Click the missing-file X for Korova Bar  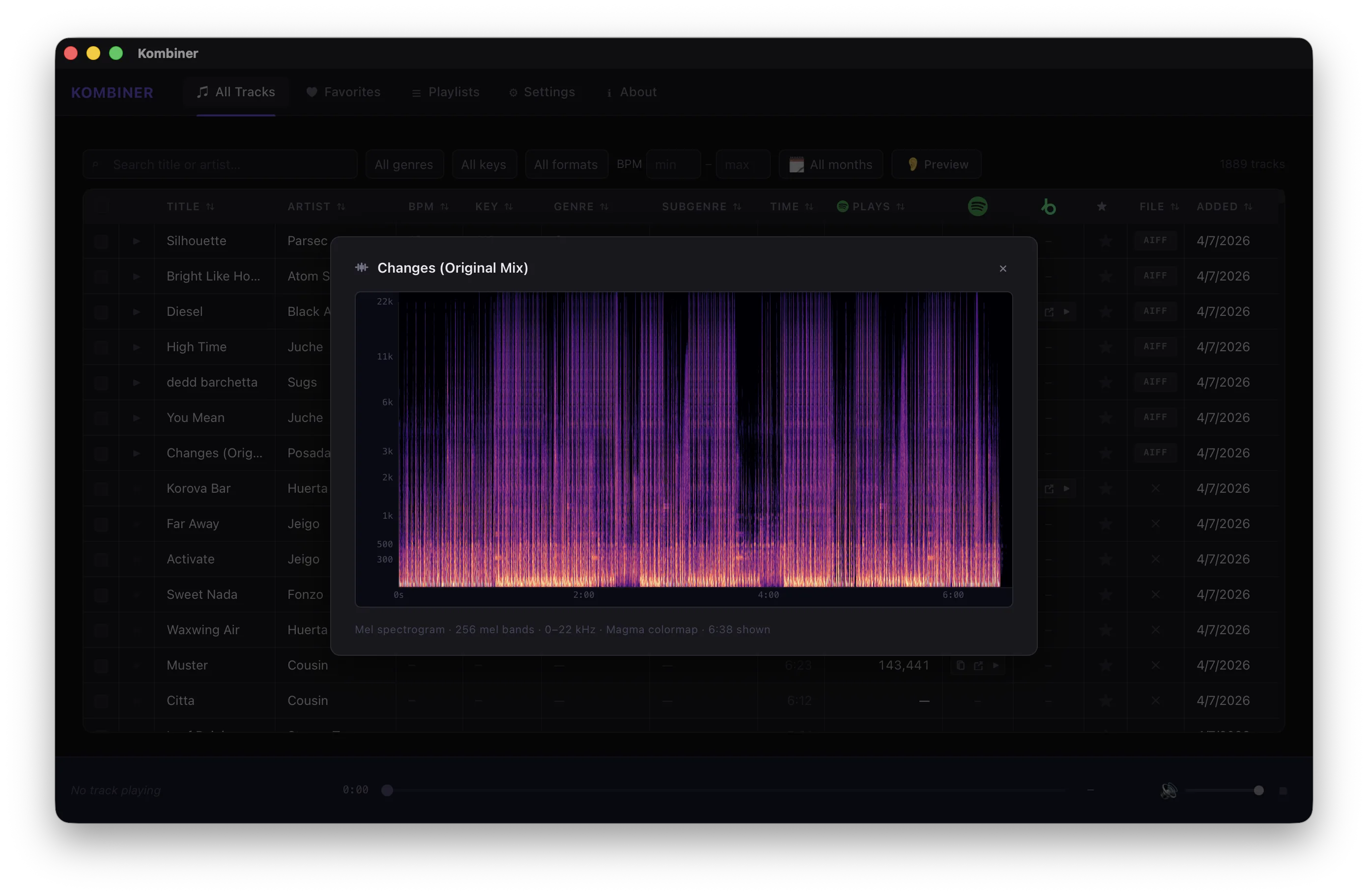[x=1155, y=488]
